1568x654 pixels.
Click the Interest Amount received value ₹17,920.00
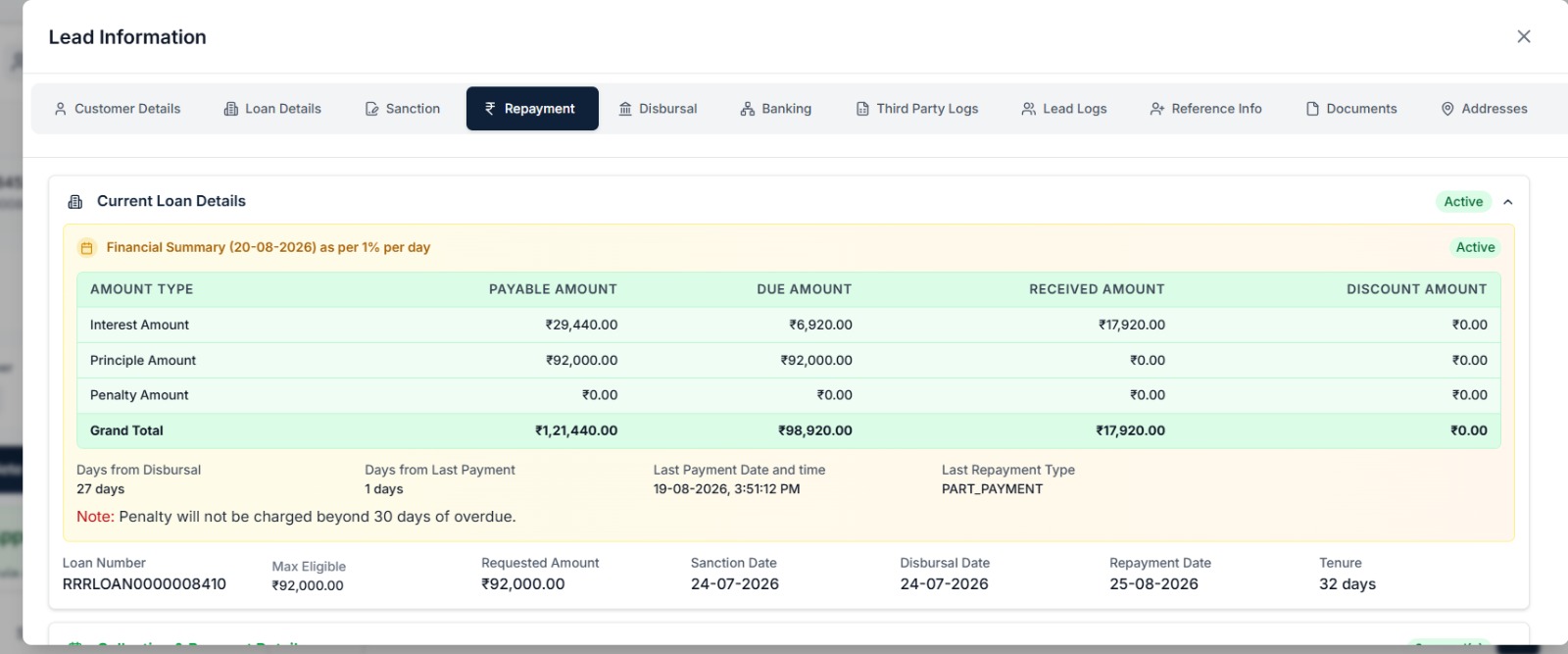tap(1132, 326)
